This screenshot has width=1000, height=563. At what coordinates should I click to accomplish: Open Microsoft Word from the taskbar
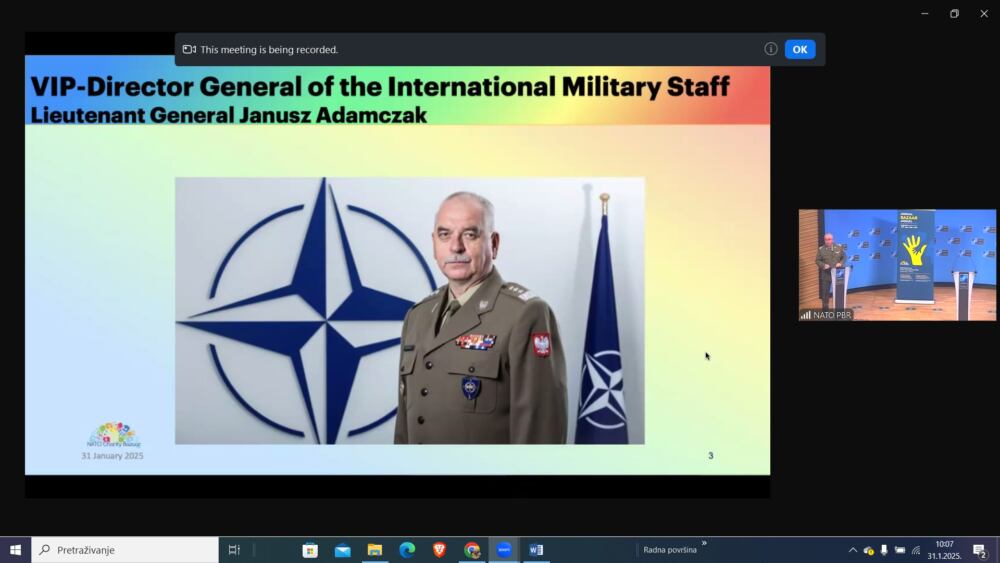(536, 549)
